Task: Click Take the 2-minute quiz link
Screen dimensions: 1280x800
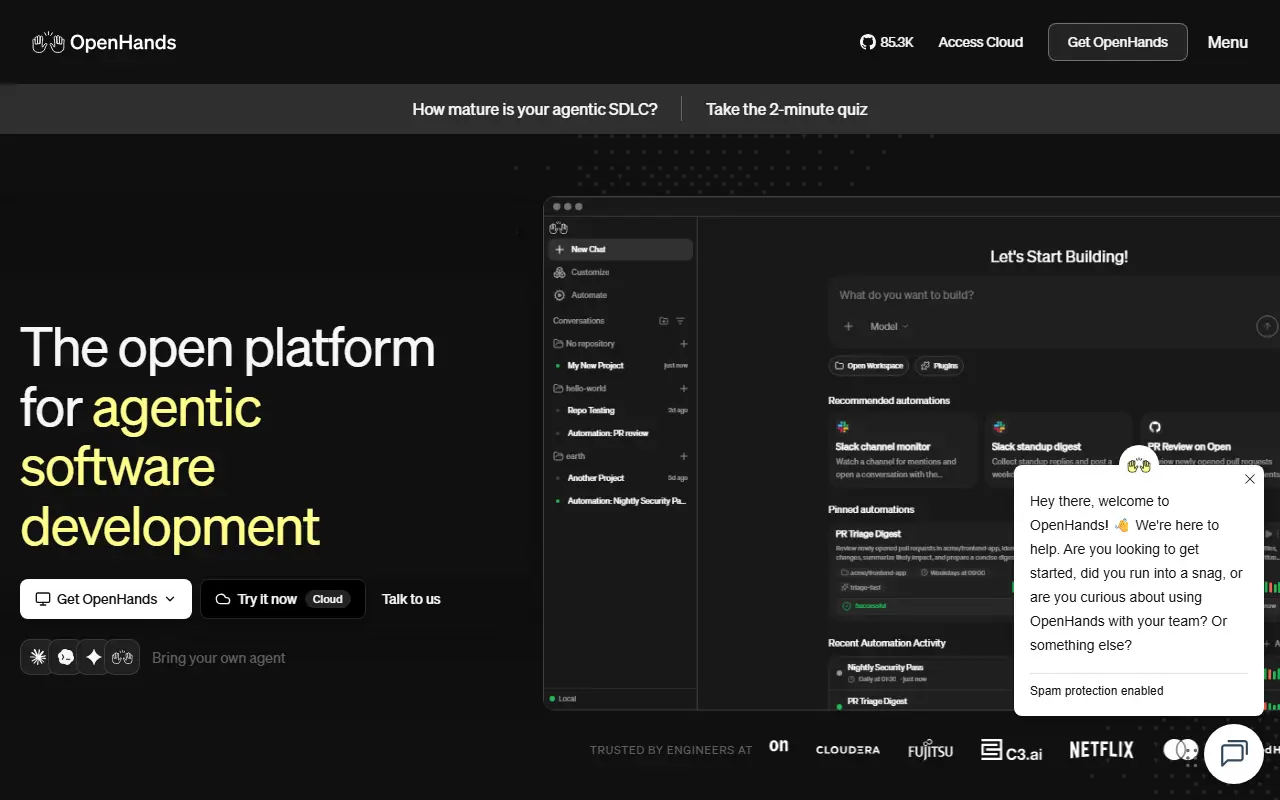Action: [787, 109]
